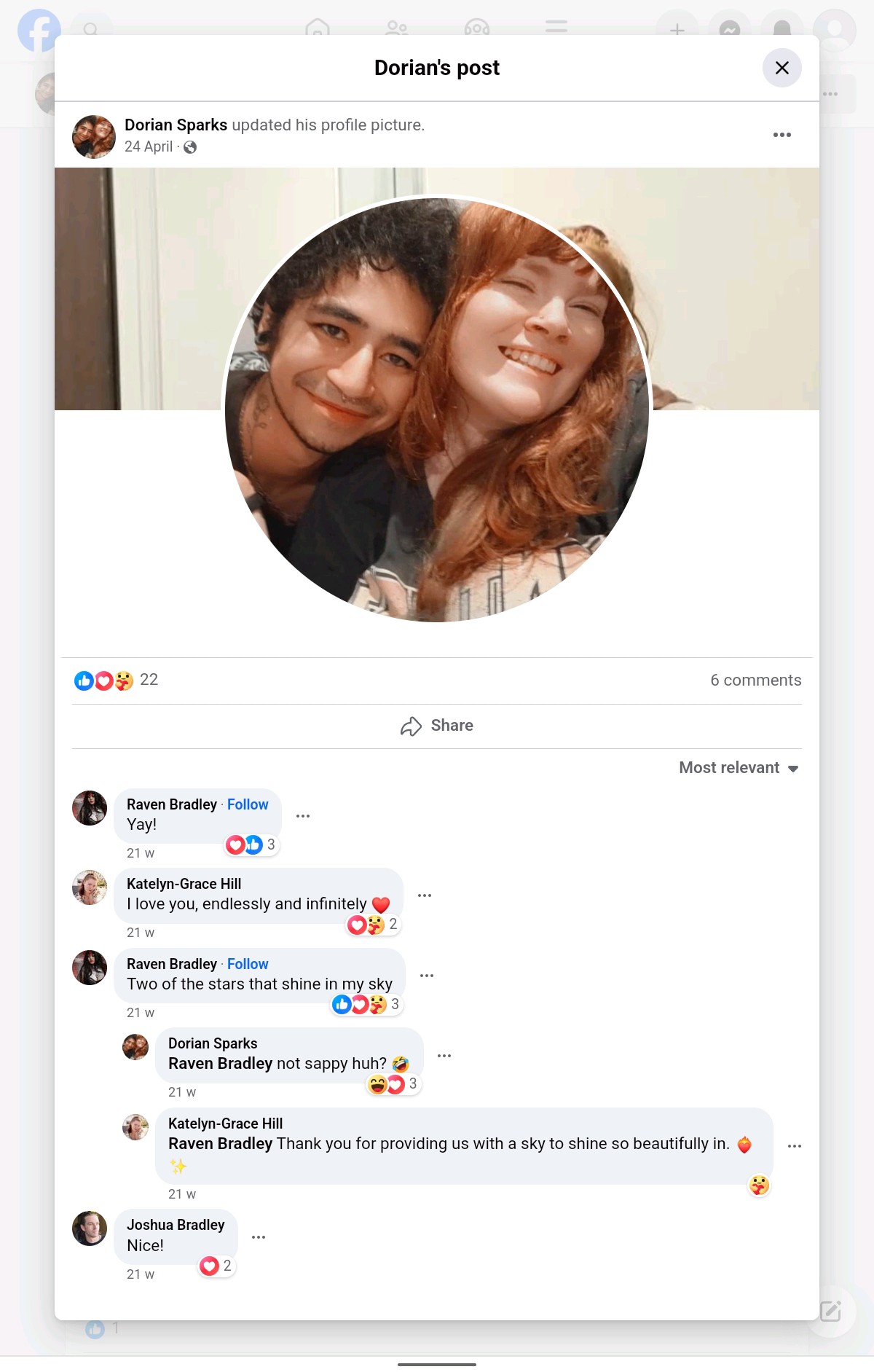The width and height of the screenshot is (874, 1372).
Task: Open options beside Katelyn-Grace's love comment
Action: [425, 895]
